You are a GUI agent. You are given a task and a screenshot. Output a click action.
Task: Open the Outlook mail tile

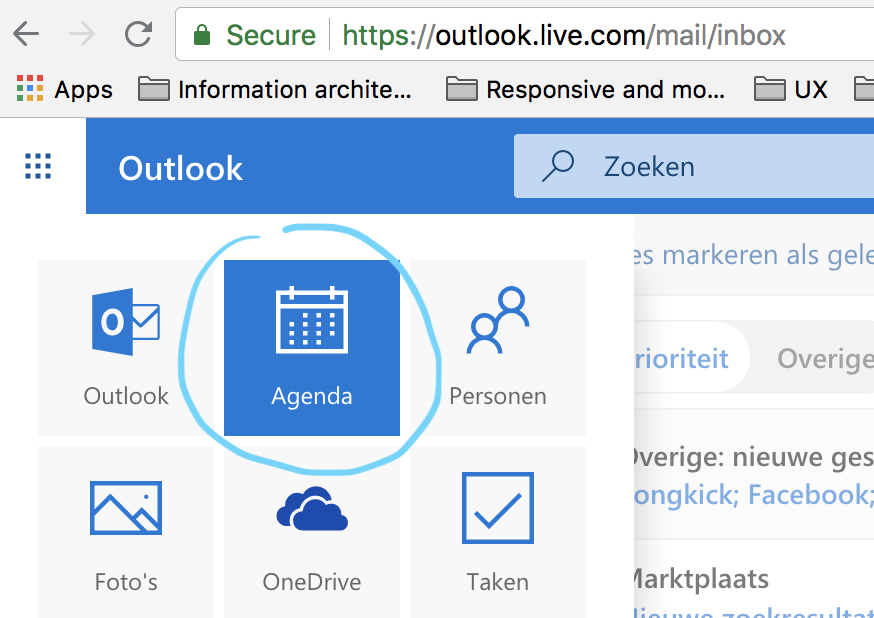(126, 347)
